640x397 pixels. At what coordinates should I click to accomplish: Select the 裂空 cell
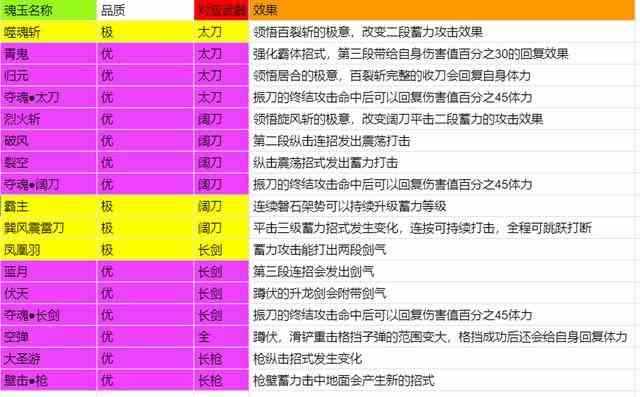pos(48,162)
